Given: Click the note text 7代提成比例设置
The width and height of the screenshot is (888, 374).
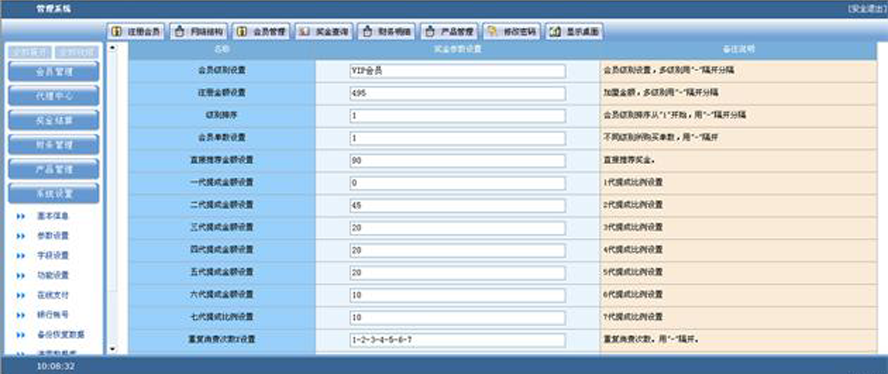Looking at the screenshot, I should (x=633, y=317).
